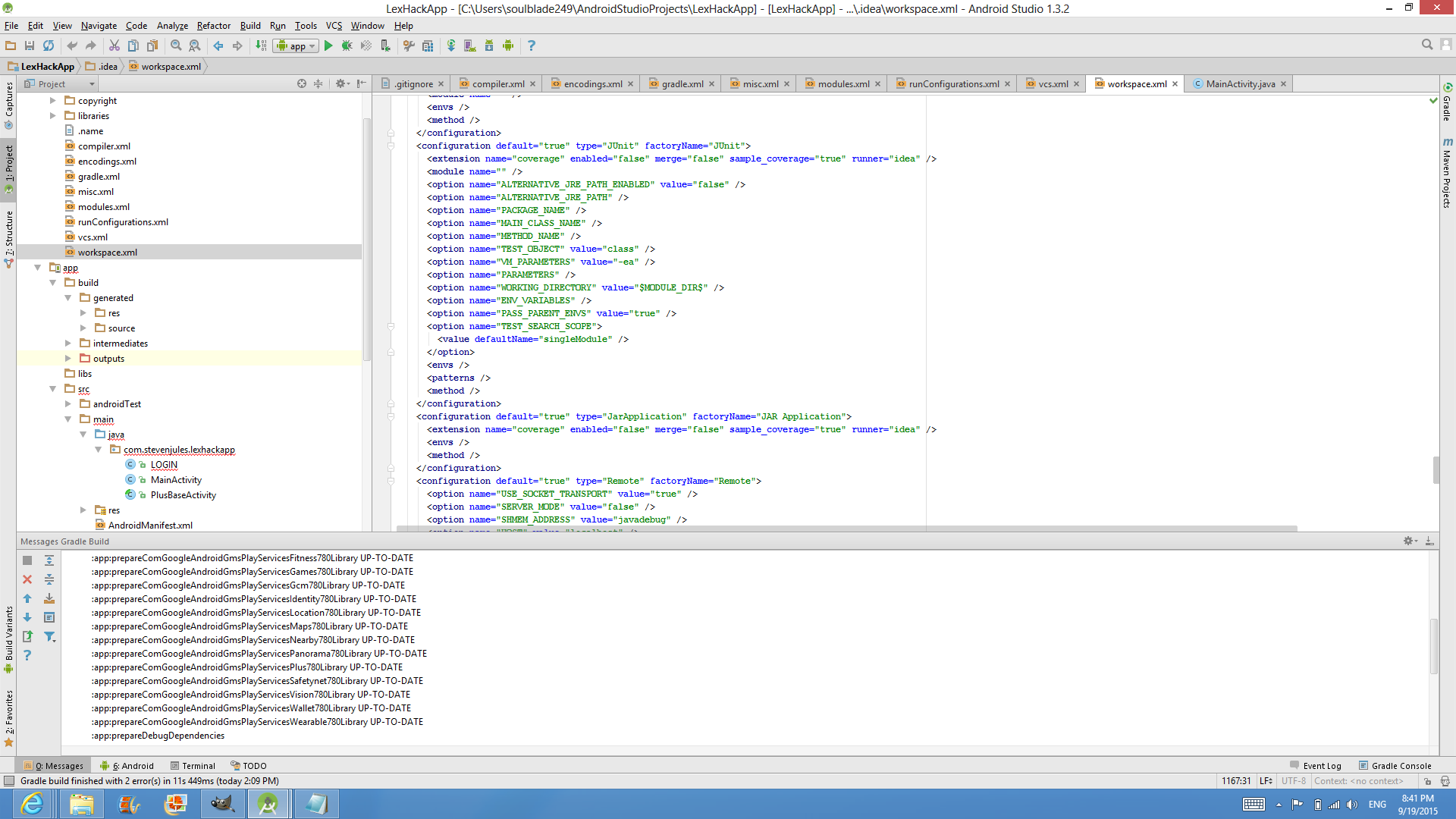Open the Terminal tool window button

[x=193, y=765]
